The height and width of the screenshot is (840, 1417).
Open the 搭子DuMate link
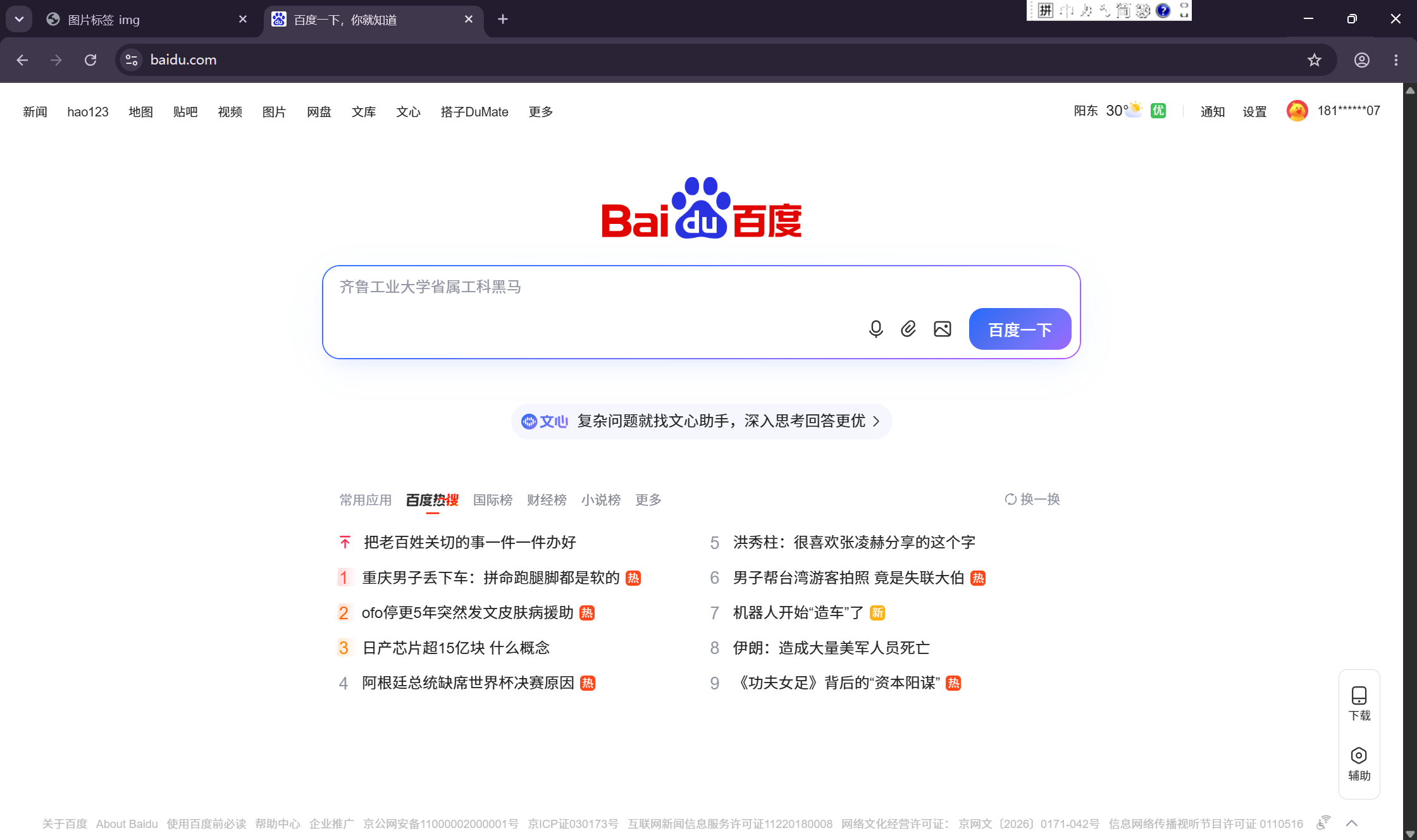474,112
